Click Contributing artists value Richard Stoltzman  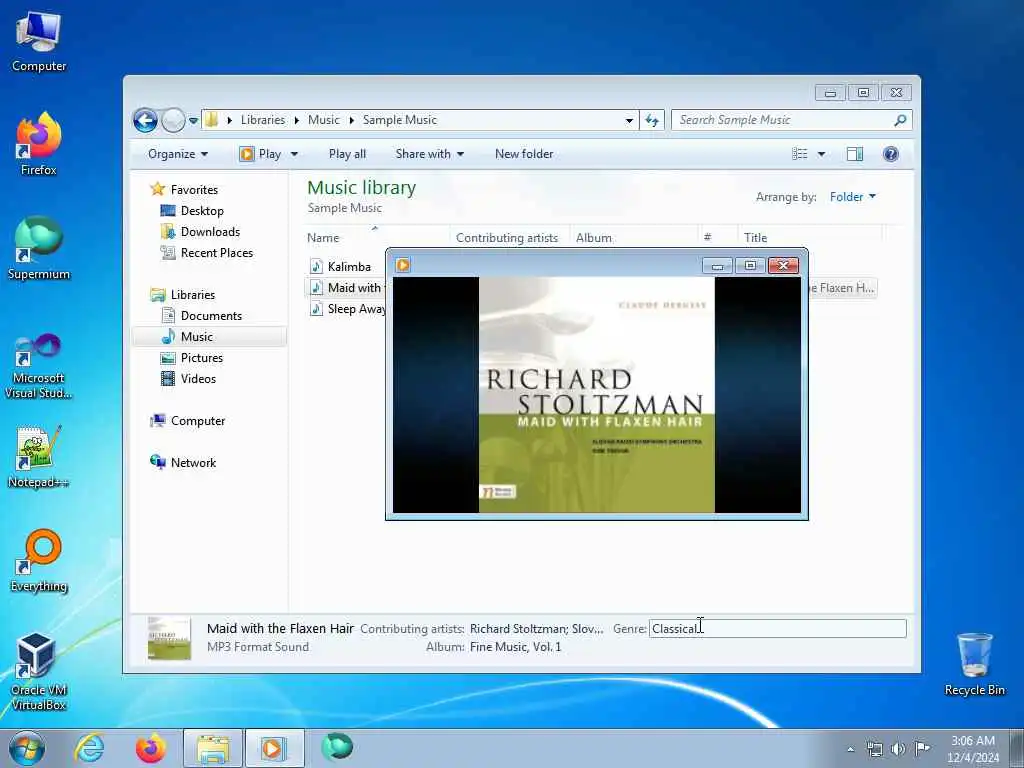536,628
